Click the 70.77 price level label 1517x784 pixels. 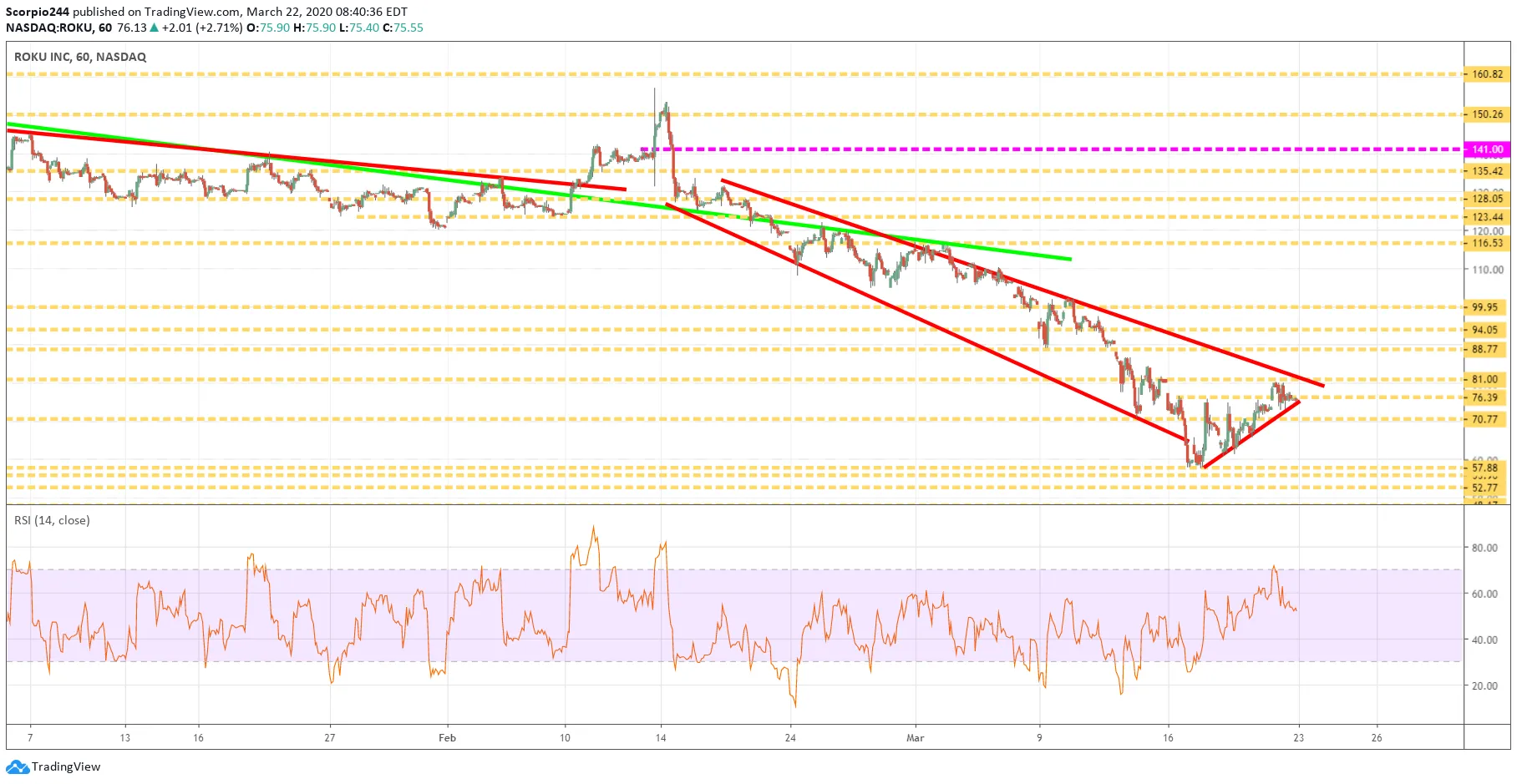pyautogui.click(x=1484, y=419)
